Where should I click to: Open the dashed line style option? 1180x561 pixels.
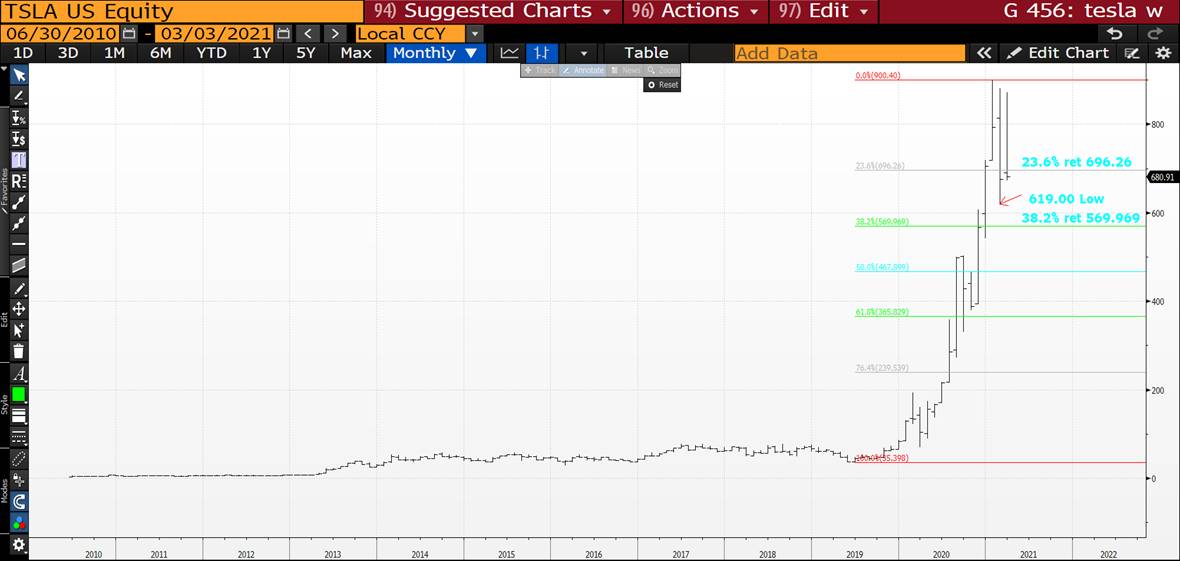coord(19,437)
